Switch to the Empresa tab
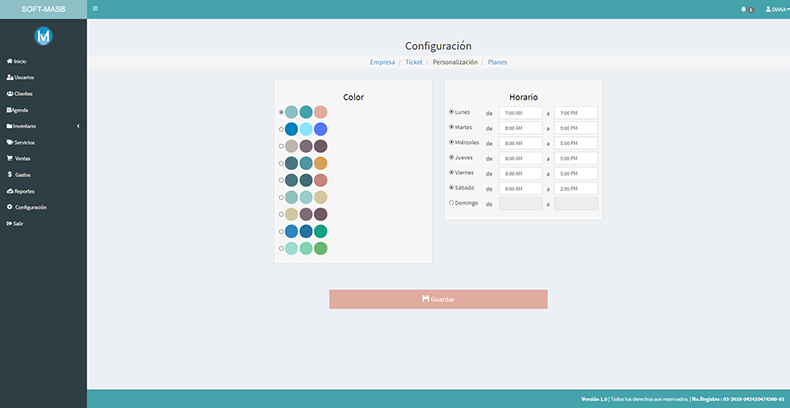 click(x=381, y=62)
